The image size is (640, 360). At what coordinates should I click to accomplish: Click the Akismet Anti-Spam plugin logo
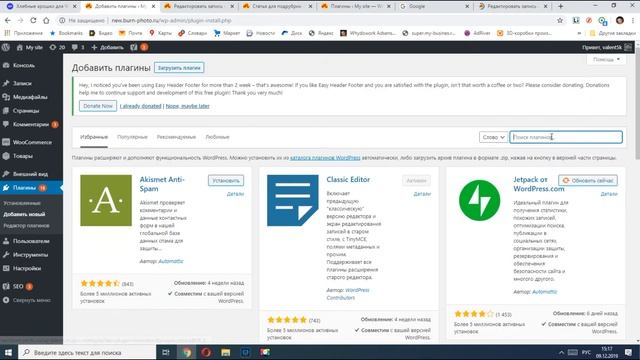point(106,200)
